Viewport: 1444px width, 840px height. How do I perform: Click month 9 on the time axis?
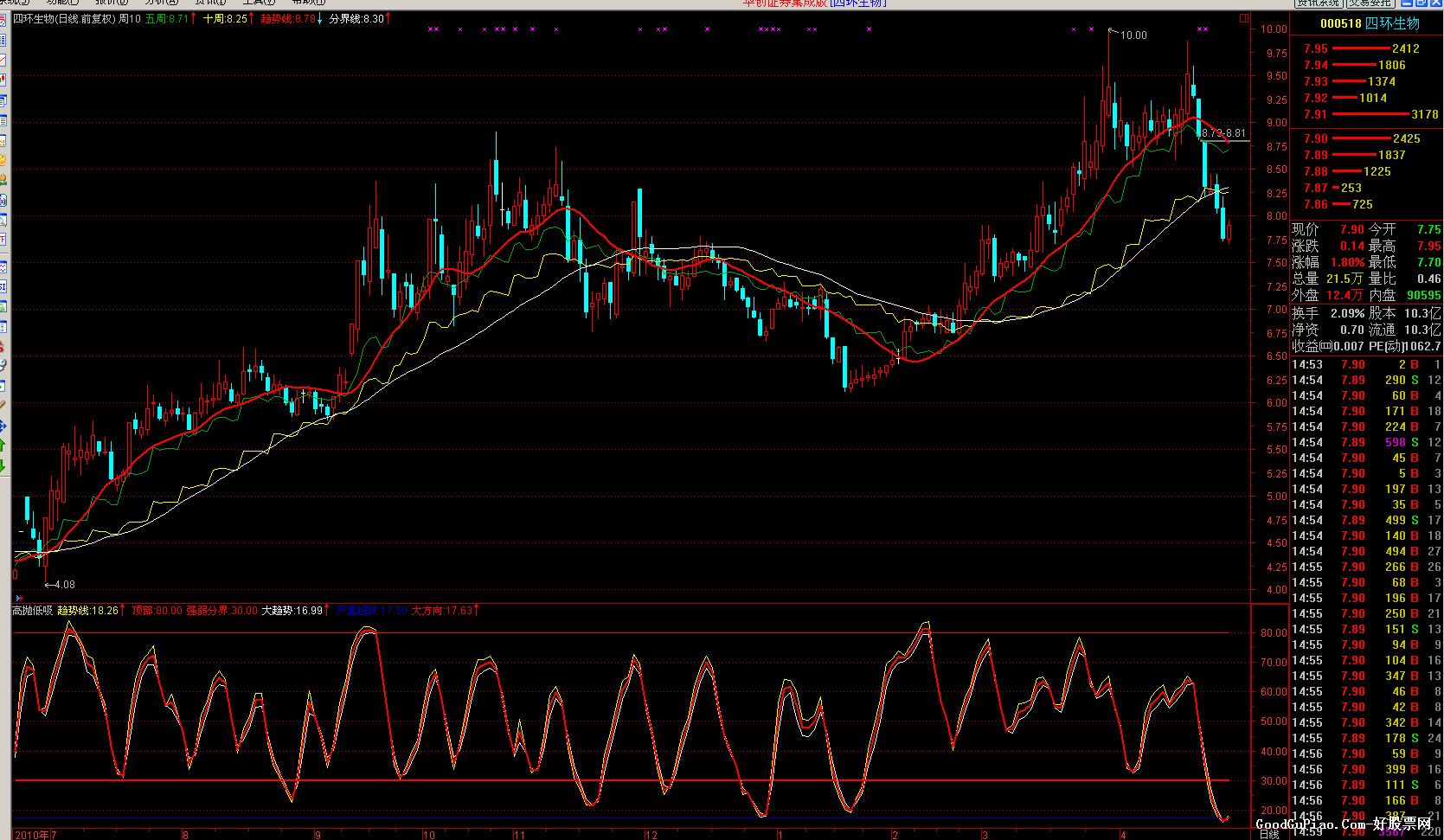click(318, 835)
